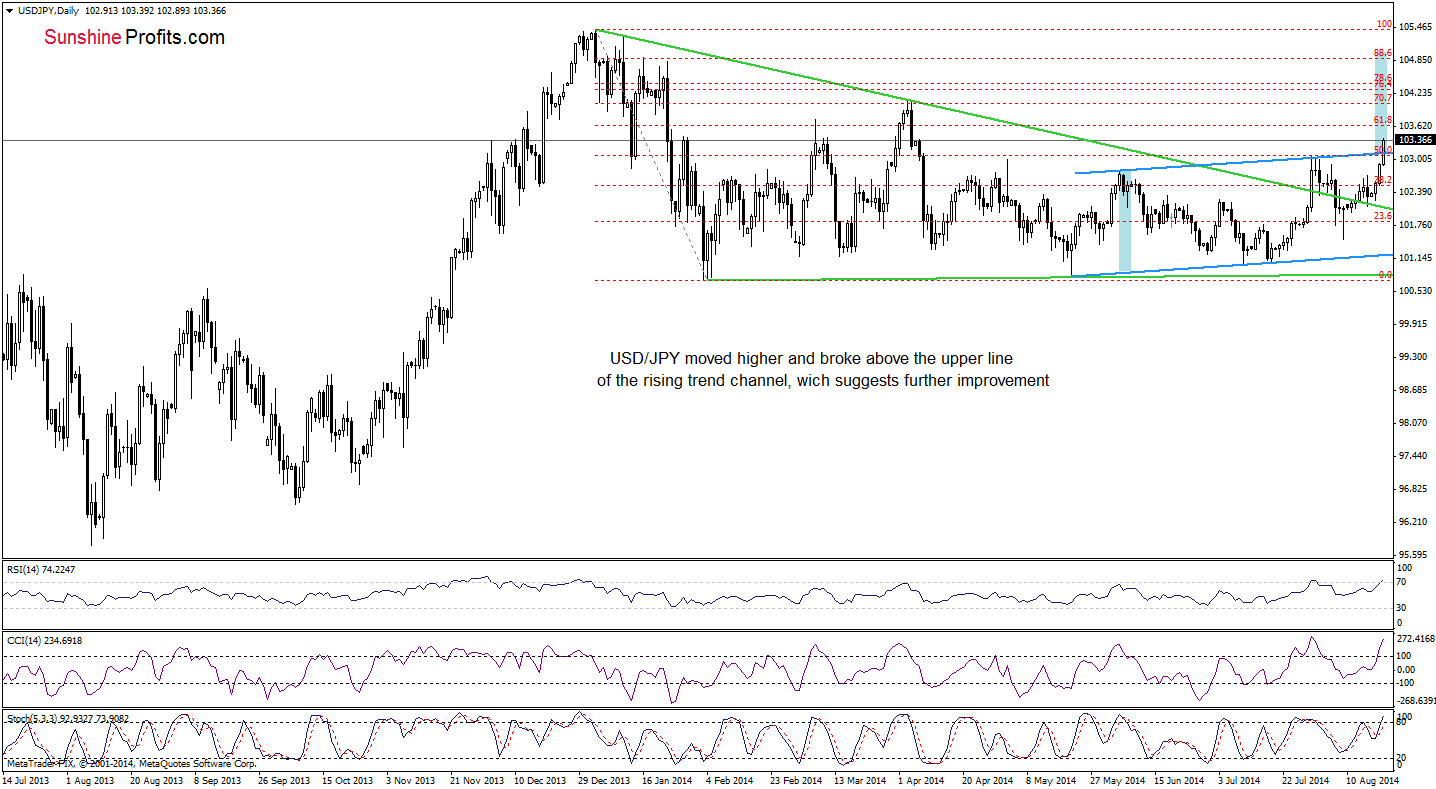Viewport: 1436px width, 789px height.
Task: Click the 88.6 Fibonacci level label
Action: (1383, 53)
